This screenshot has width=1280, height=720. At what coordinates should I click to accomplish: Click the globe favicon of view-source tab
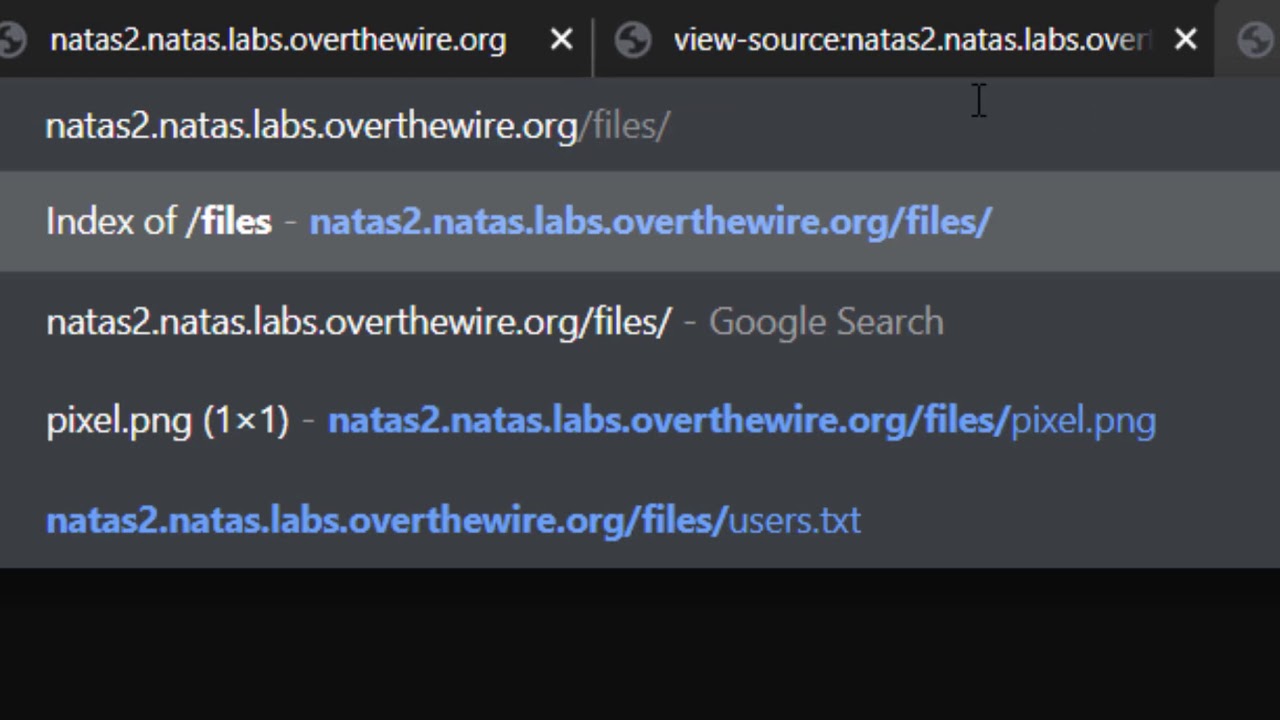click(633, 40)
